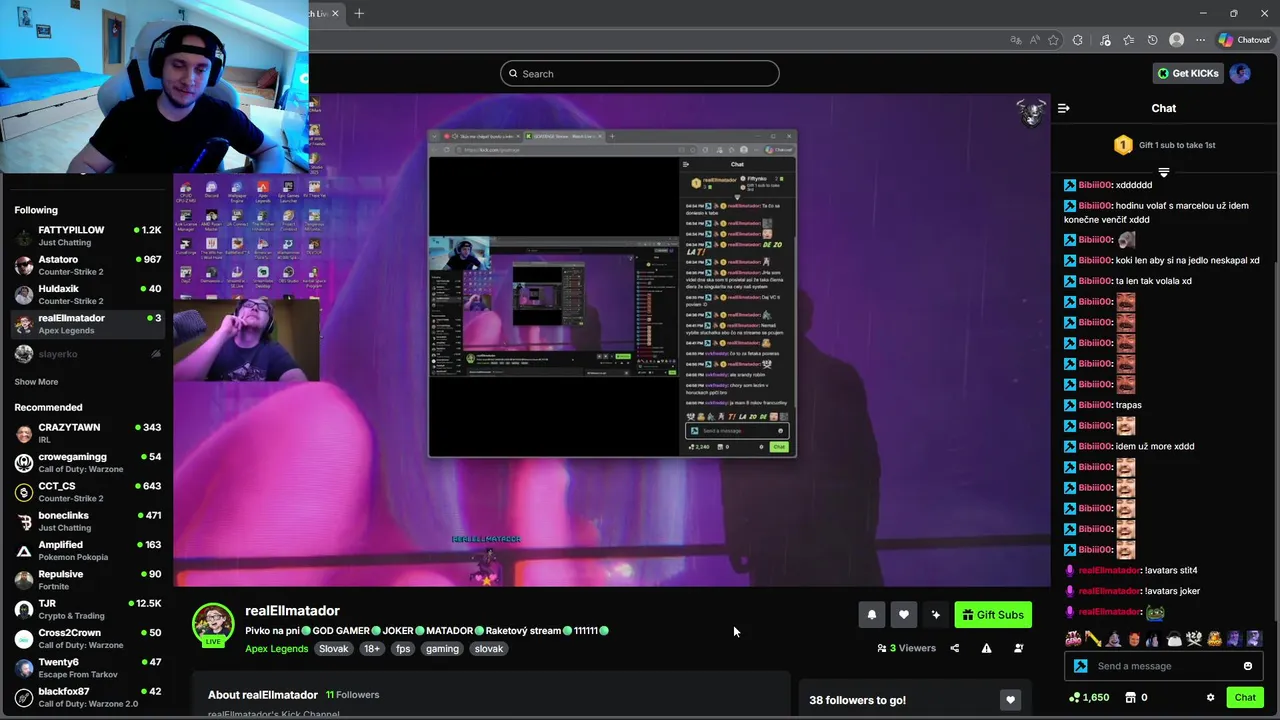The width and height of the screenshot is (1280, 720).
Task: Open FATTYPILLOW channel from Following
Action: point(87,236)
